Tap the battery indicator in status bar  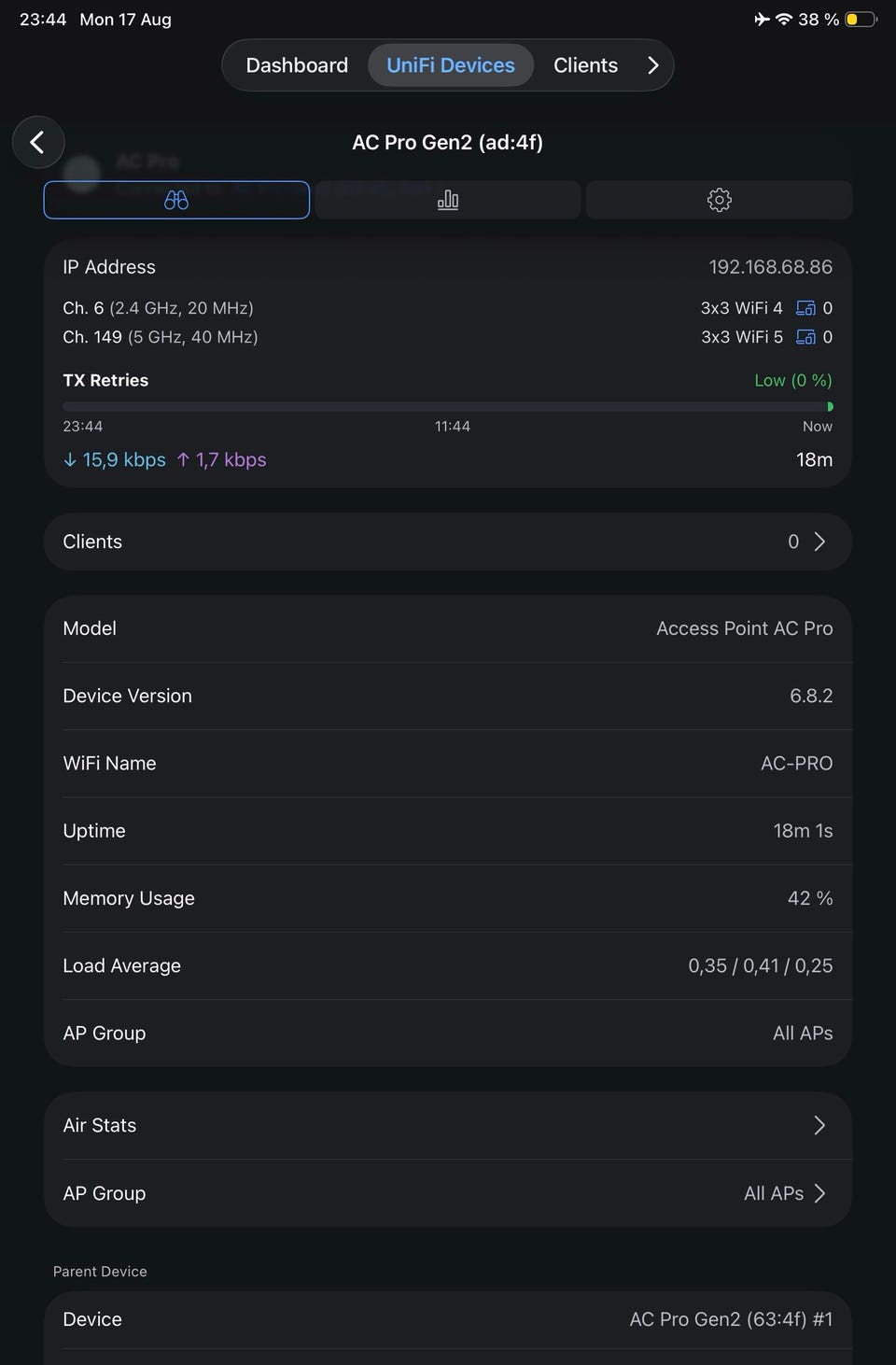pyautogui.click(x=861, y=19)
